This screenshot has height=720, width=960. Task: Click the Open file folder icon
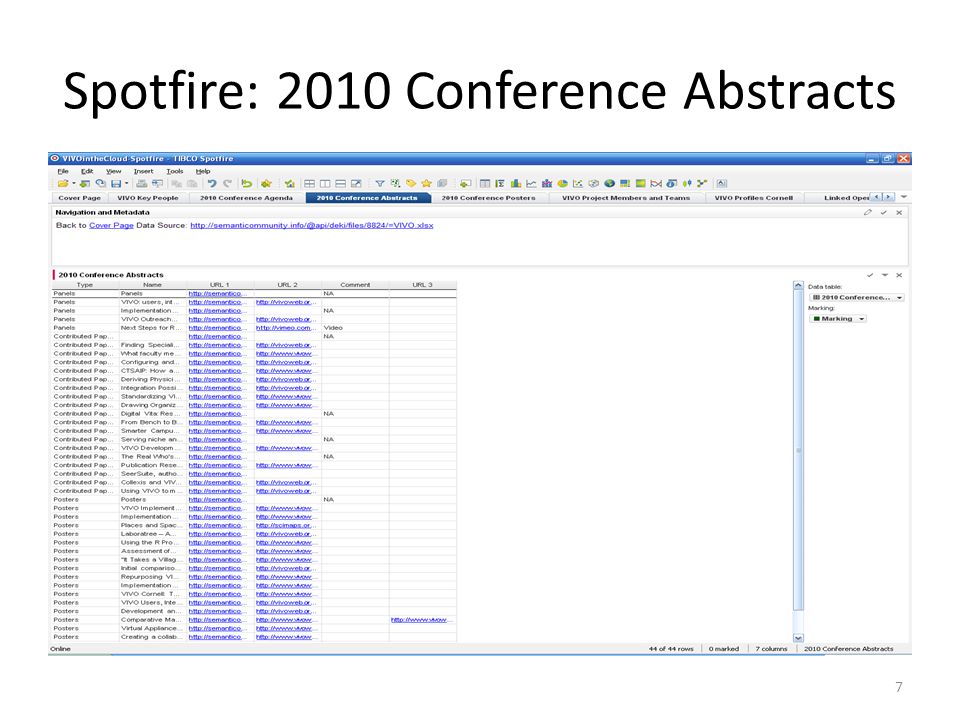pos(63,183)
